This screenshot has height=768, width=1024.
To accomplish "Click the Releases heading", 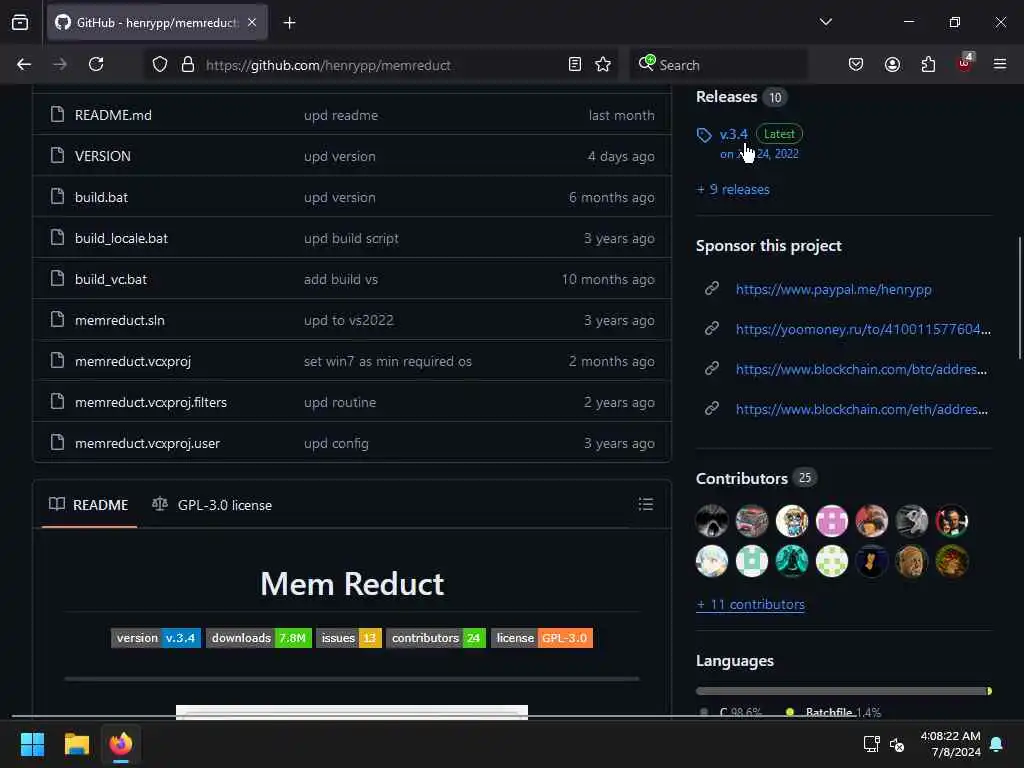I will click(x=726, y=97).
